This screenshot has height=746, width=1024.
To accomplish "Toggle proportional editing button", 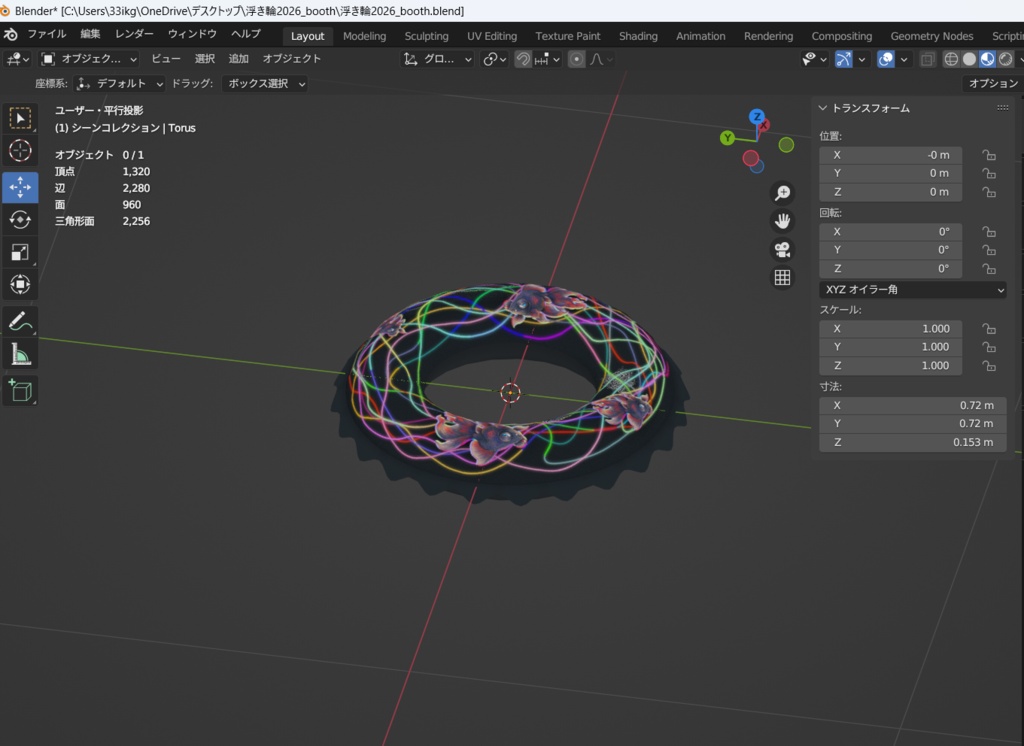I will (x=577, y=59).
